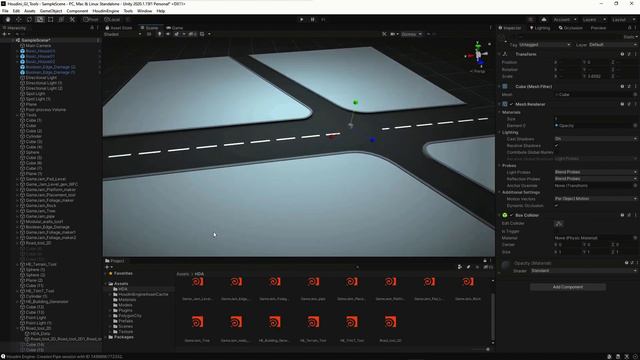
Task: Click the Pause button
Action: coord(313,19)
